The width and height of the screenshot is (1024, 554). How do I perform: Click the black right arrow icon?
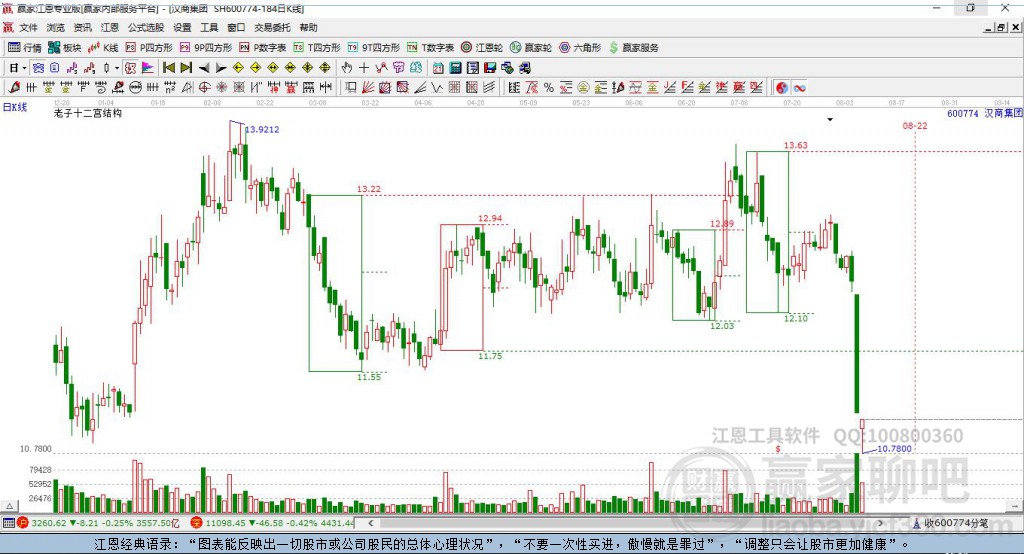pos(221,68)
